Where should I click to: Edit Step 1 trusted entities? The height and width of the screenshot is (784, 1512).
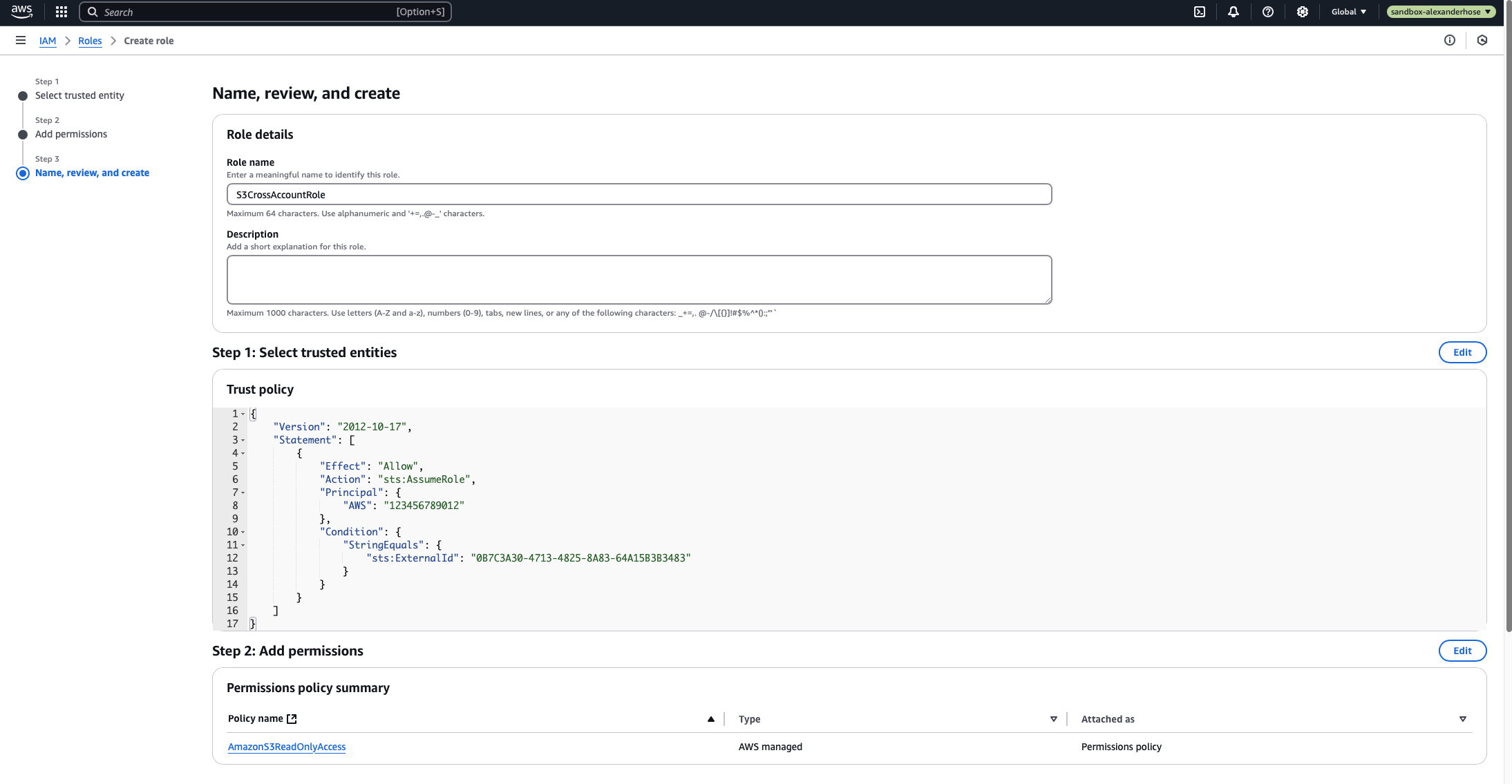click(x=1462, y=352)
